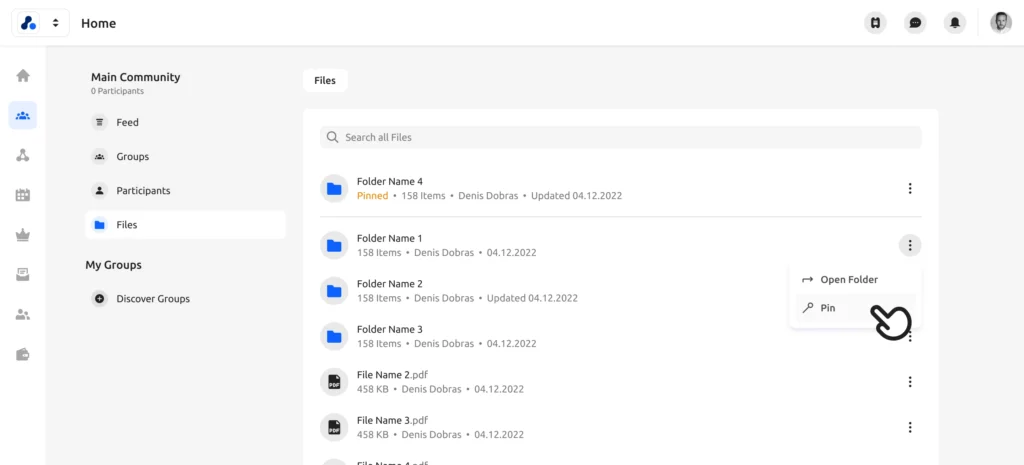Click the app logo in top bar
Viewport: 1024px width, 465px height.
point(29,23)
